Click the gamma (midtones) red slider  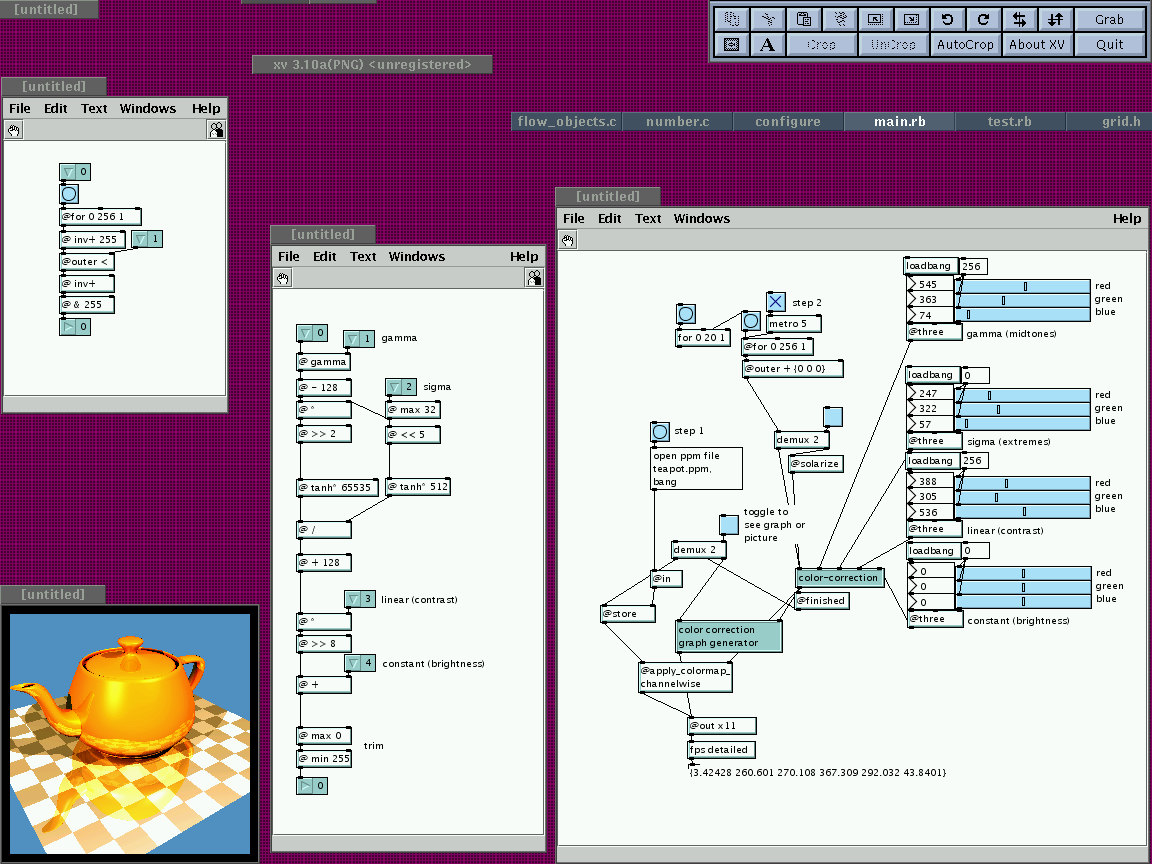[1023, 286]
